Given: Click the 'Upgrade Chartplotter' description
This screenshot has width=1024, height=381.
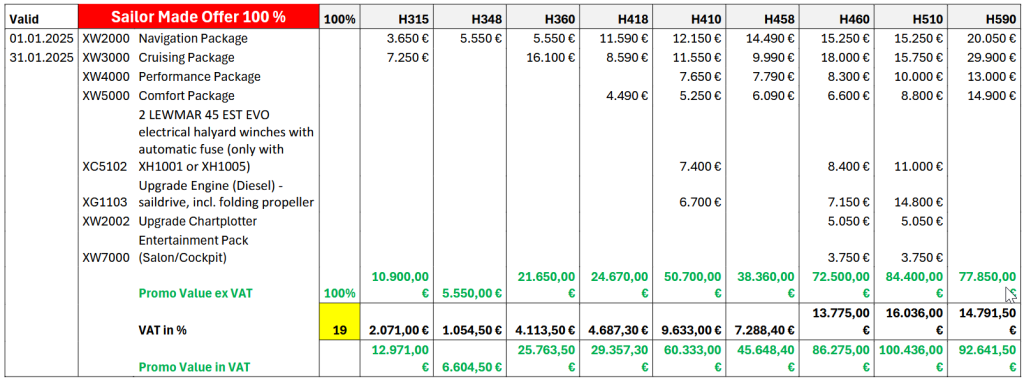Looking at the screenshot, I should click(198, 221).
